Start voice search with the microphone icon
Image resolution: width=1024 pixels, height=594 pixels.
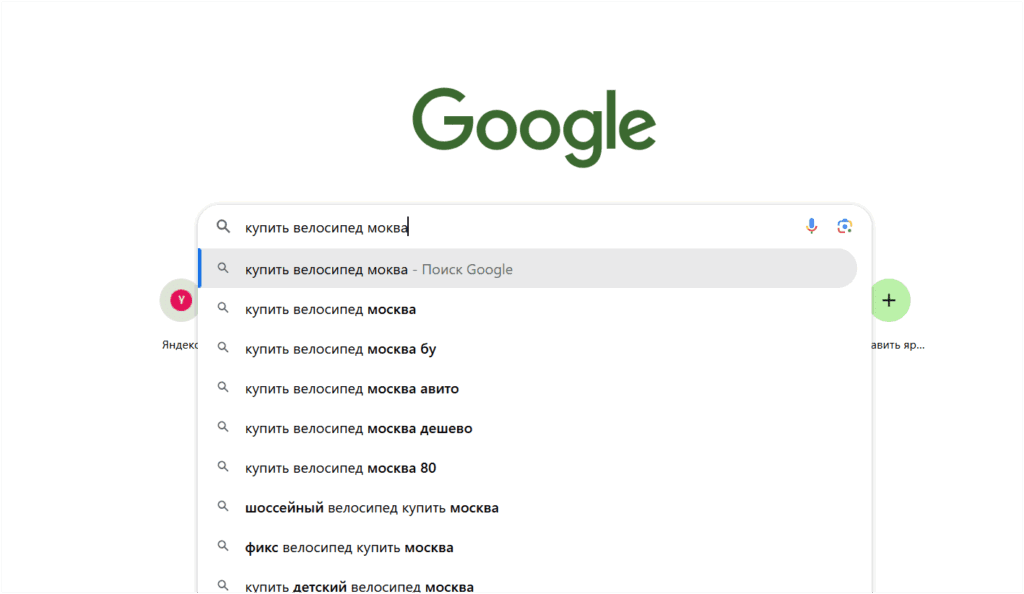[x=811, y=226]
